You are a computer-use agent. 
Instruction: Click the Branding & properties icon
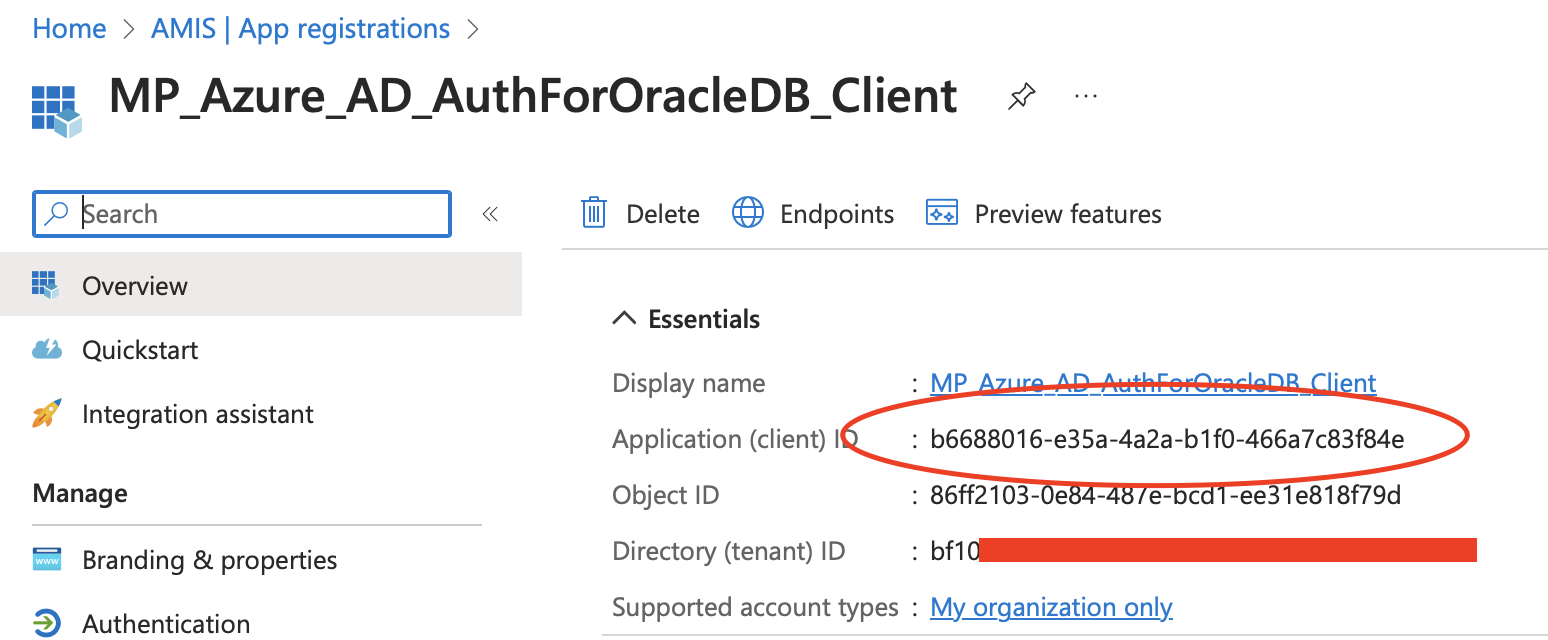47,560
